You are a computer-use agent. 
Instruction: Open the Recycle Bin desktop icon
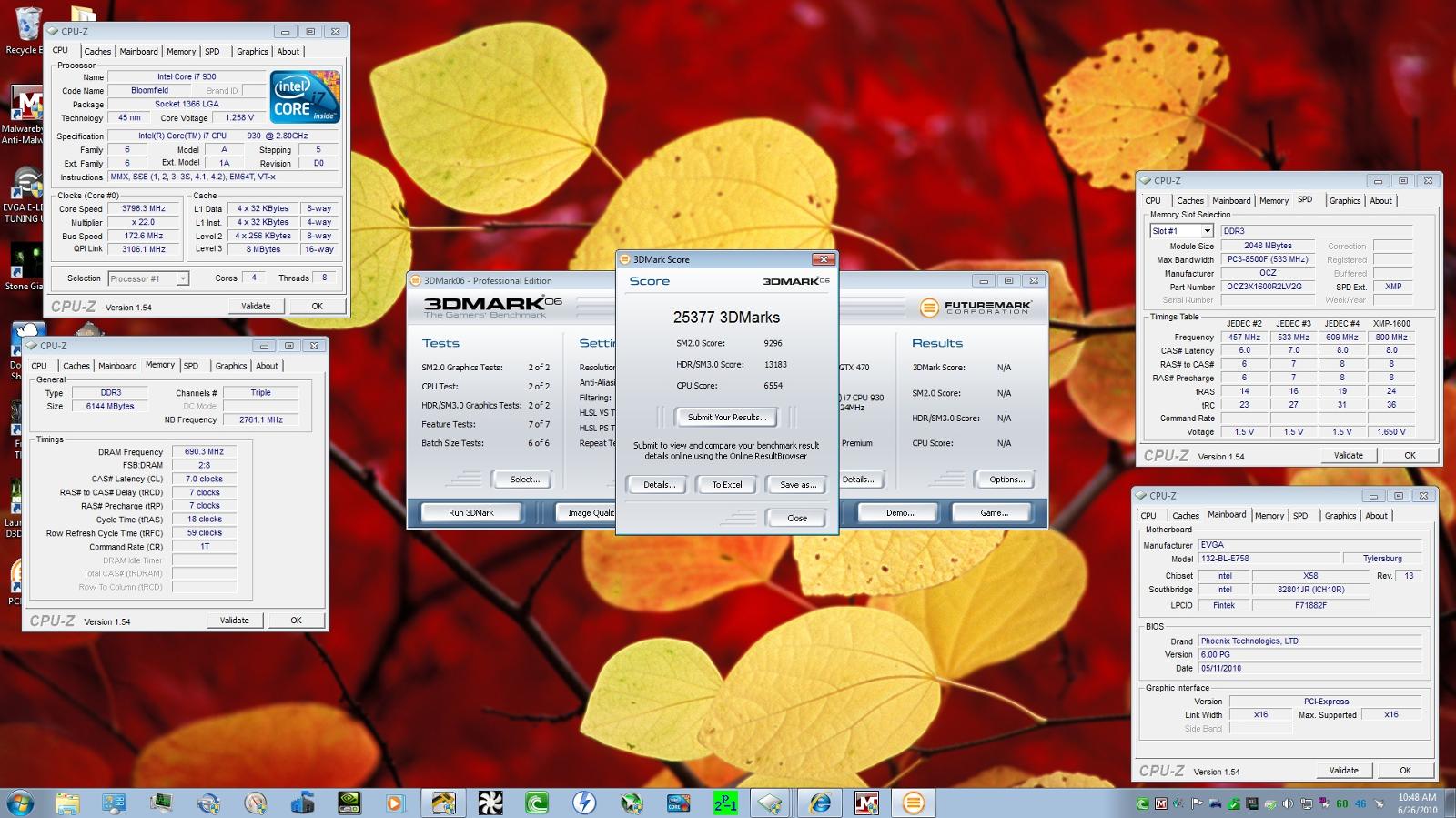pos(27,30)
